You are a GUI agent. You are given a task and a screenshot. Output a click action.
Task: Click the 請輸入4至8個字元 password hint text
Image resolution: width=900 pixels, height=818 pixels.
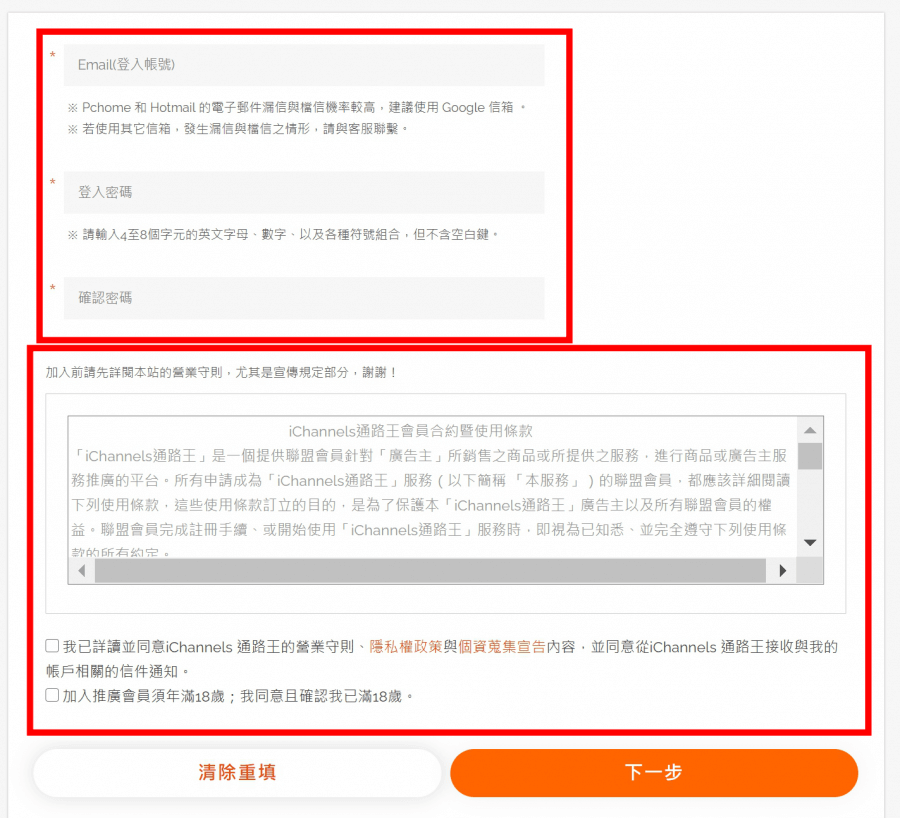coord(283,234)
